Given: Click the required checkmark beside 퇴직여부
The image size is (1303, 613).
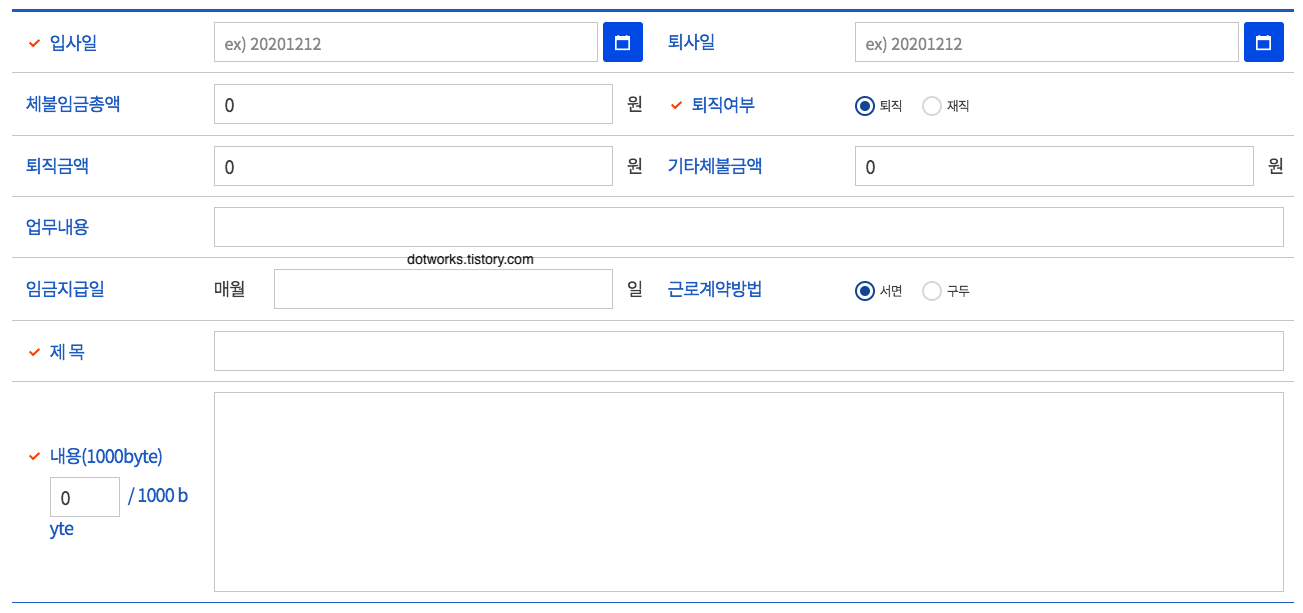Looking at the screenshot, I should 675,104.
